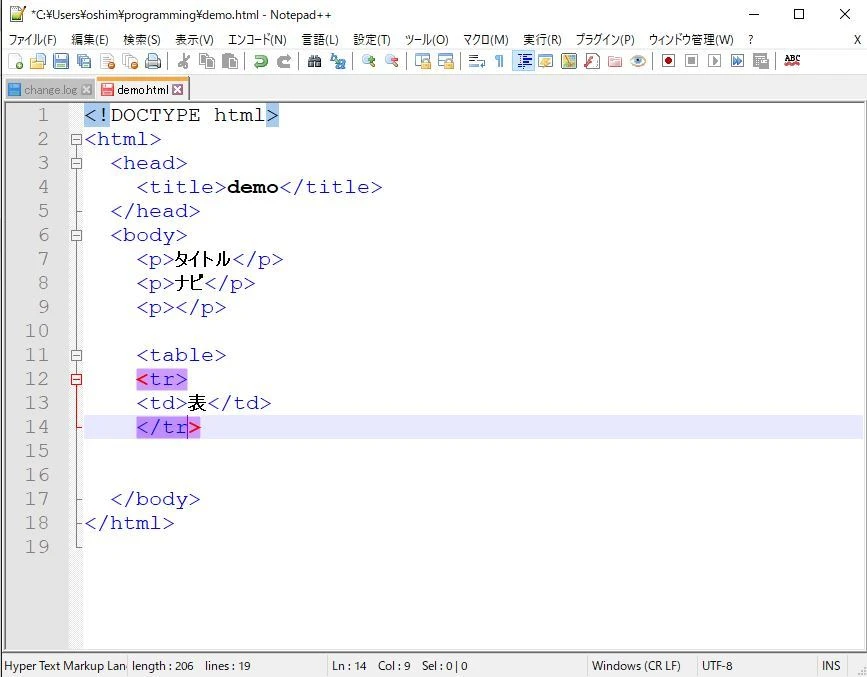Open the ウィンドウ管理(W) menu
867x677 pixels.
[x=691, y=40]
